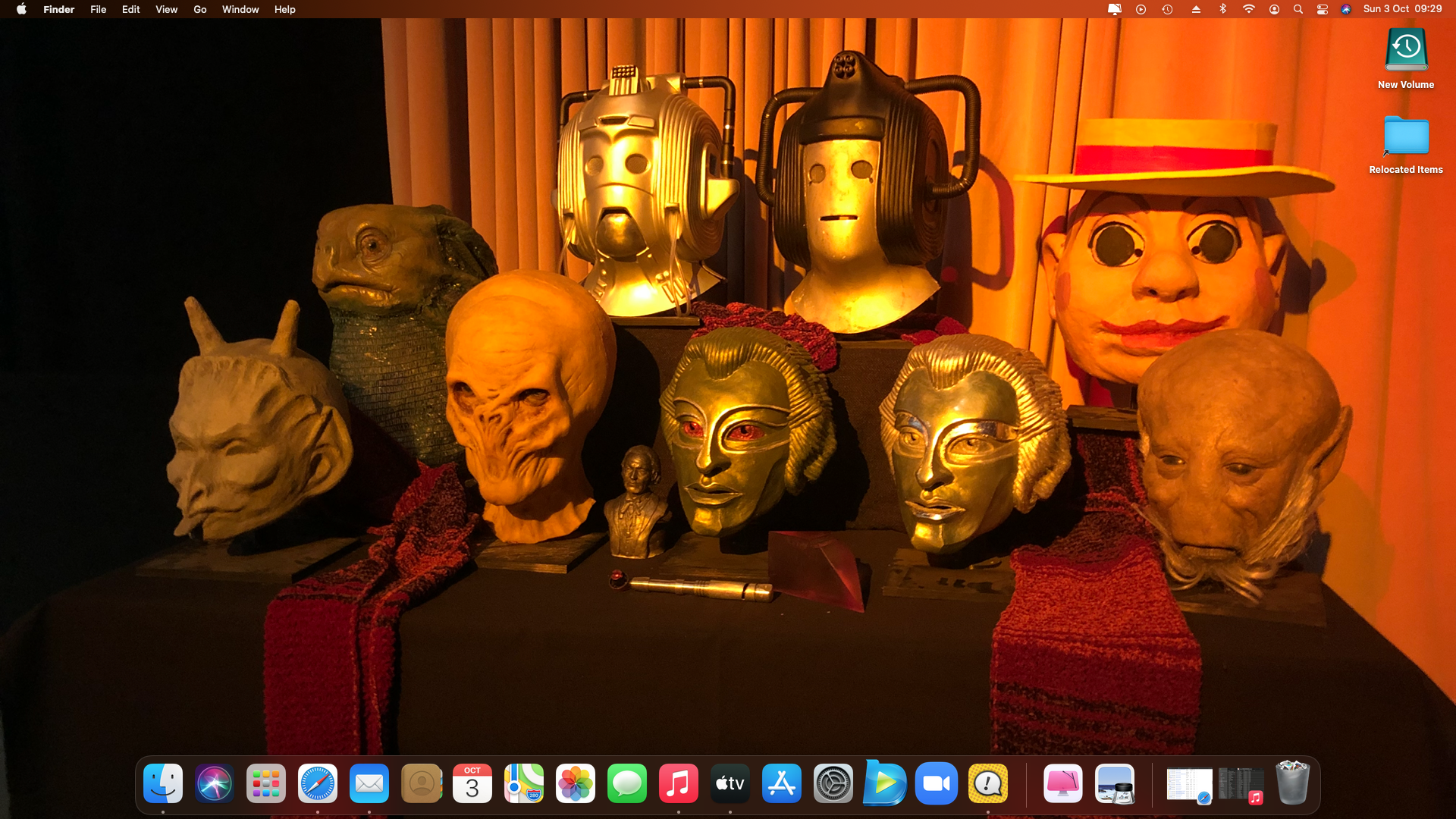Open the Wi-Fi status menu

click(x=1248, y=9)
